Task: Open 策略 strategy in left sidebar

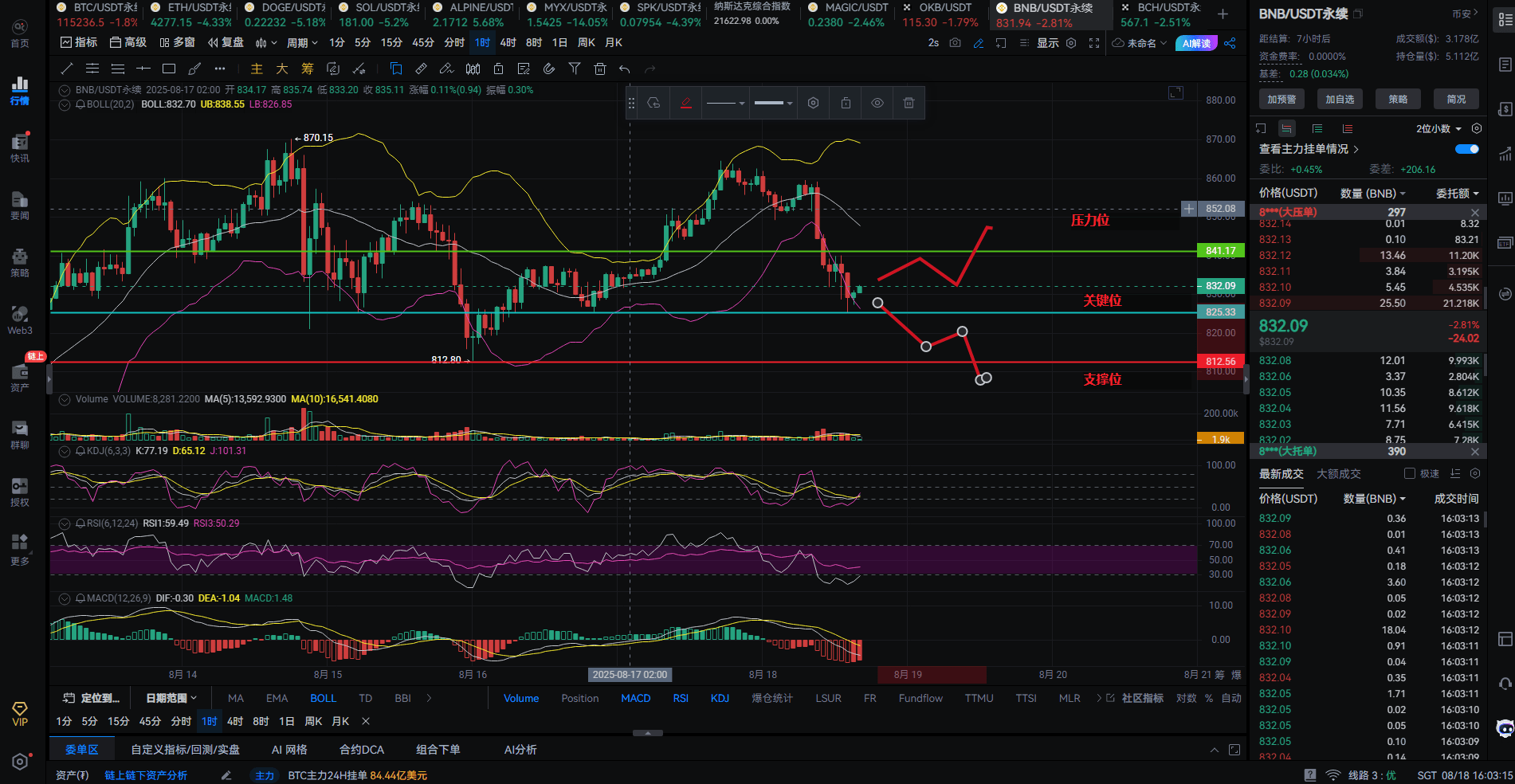Action: 20,263
